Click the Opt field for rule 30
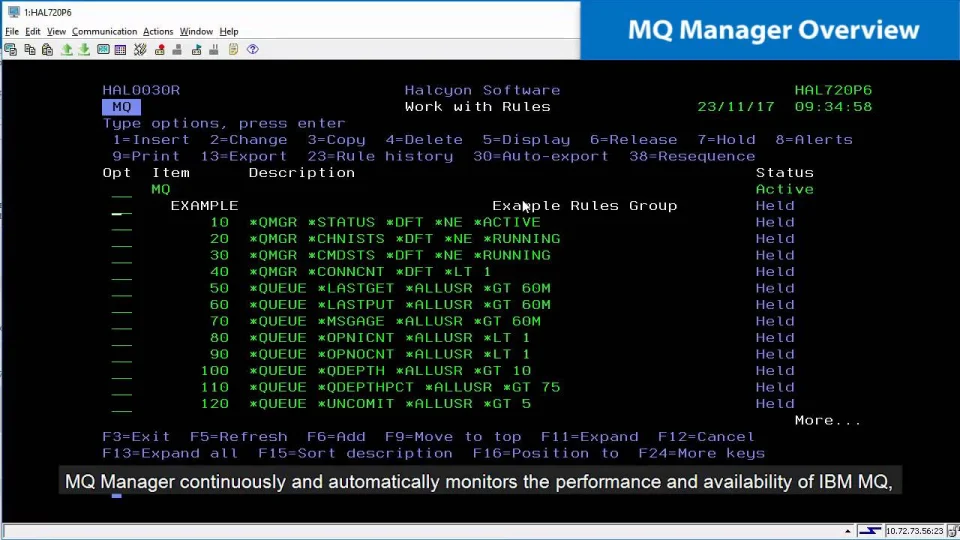Screen dimensions: 960x540 click(122, 257)
